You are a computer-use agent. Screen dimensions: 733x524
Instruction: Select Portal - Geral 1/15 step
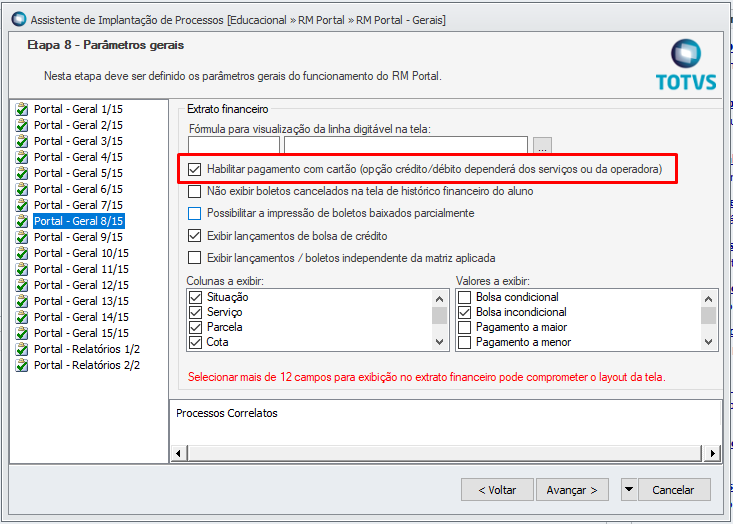(x=78, y=109)
